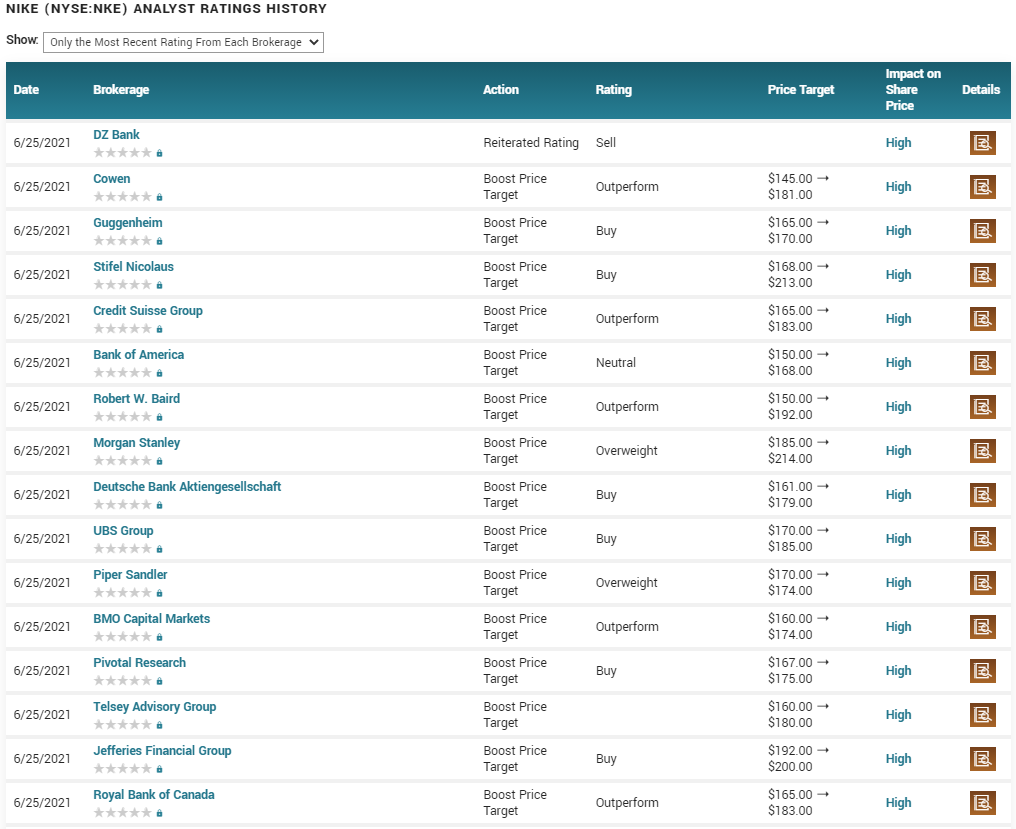Open the Guggenheim brokerage link
Image resolution: width=1016 pixels, height=829 pixels.
(128, 223)
